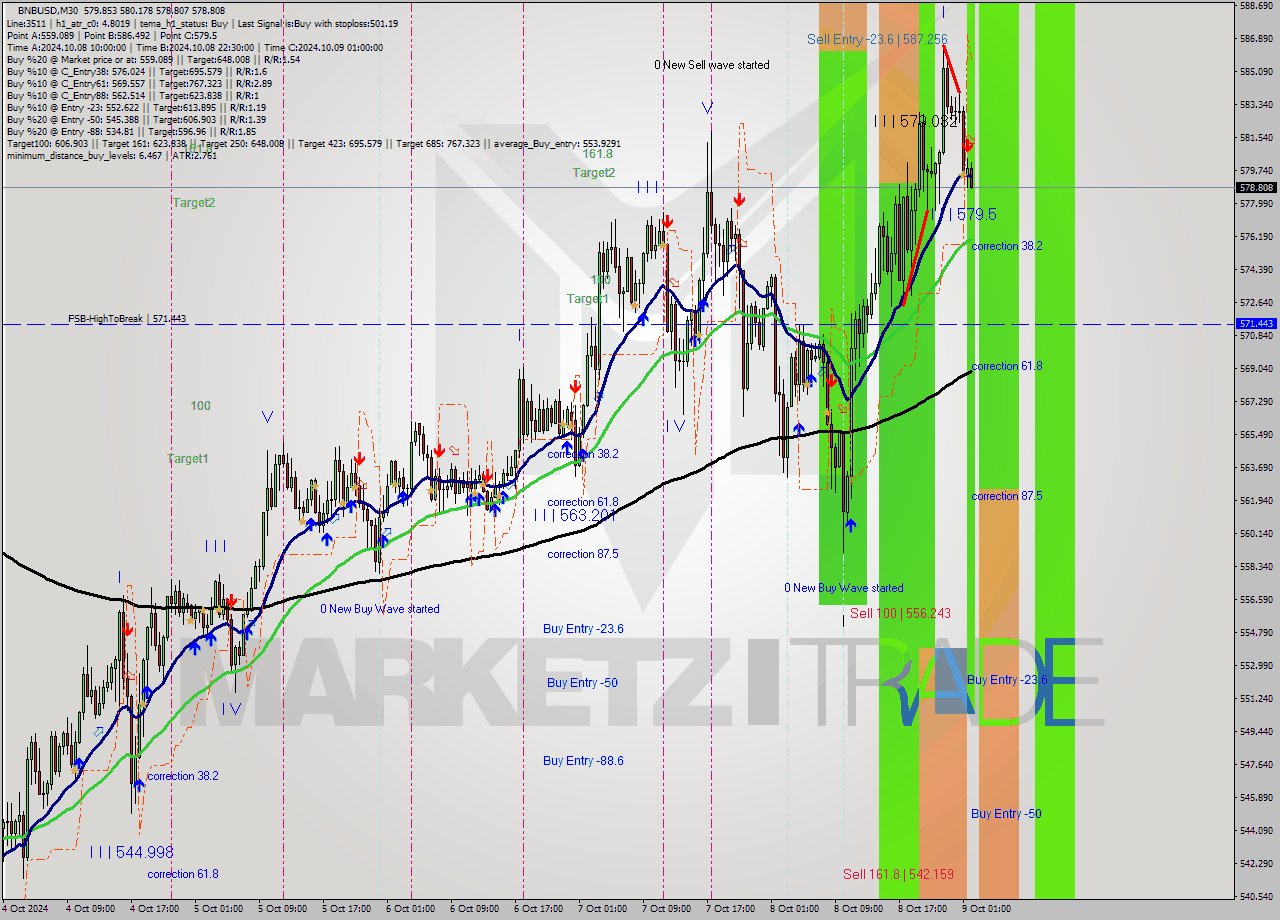Click the 558.340 price axis value
1280x920 pixels.
1256,566
